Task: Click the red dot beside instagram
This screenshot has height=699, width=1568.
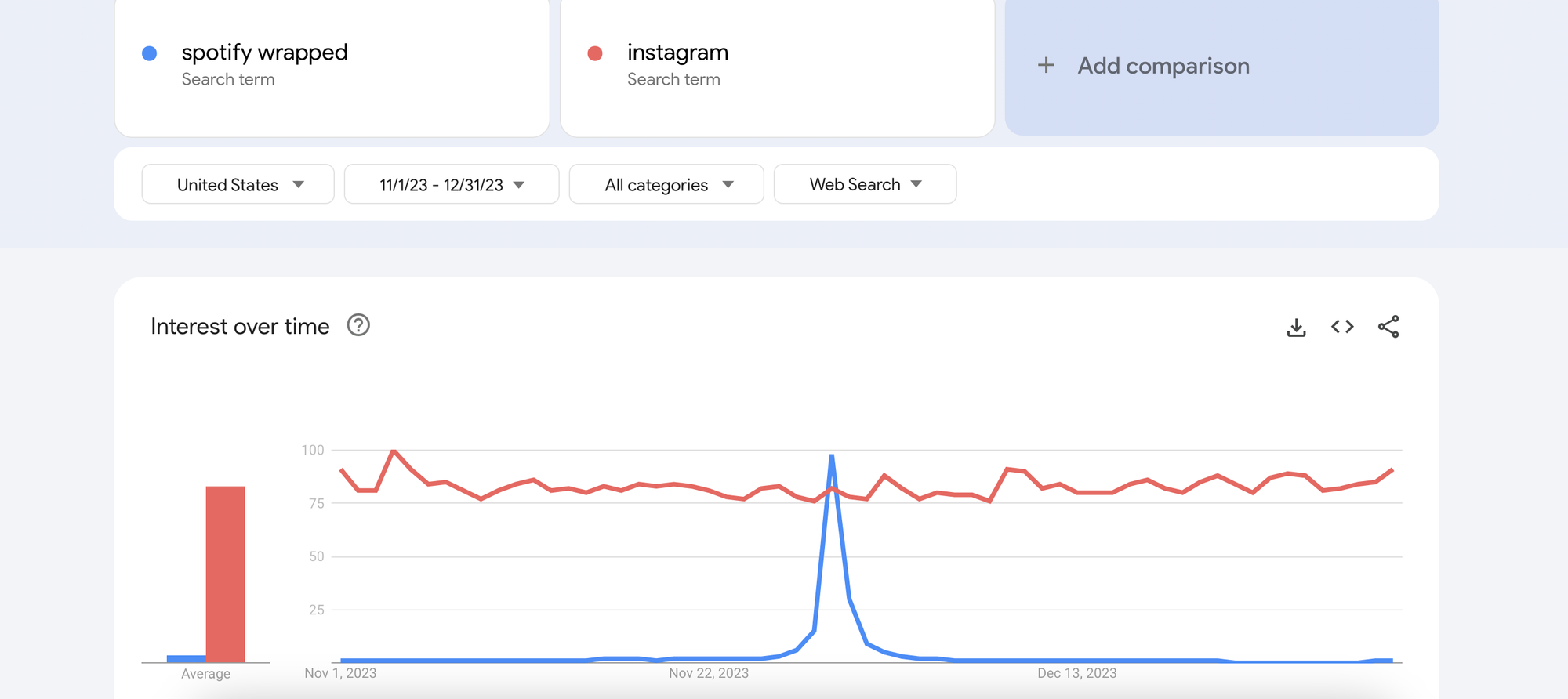Action: click(x=596, y=53)
